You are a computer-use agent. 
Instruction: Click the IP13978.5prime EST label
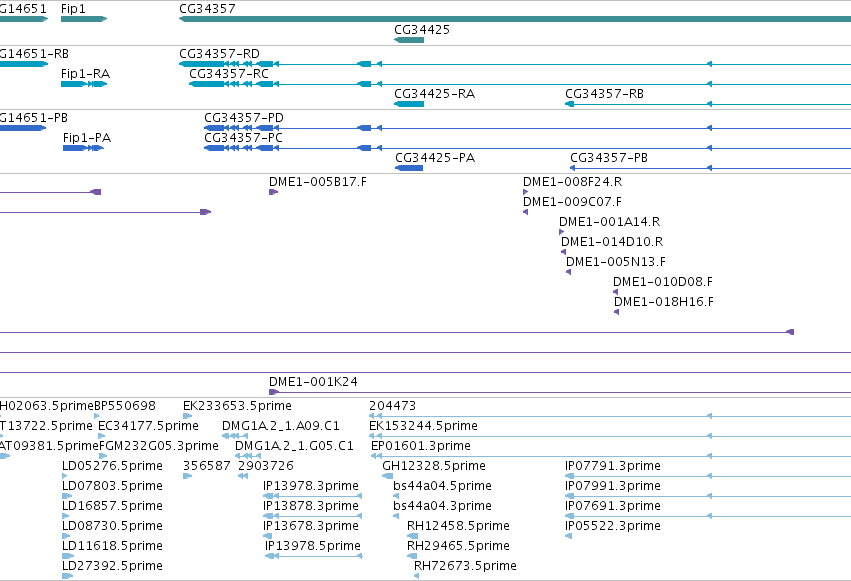click(x=313, y=546)
